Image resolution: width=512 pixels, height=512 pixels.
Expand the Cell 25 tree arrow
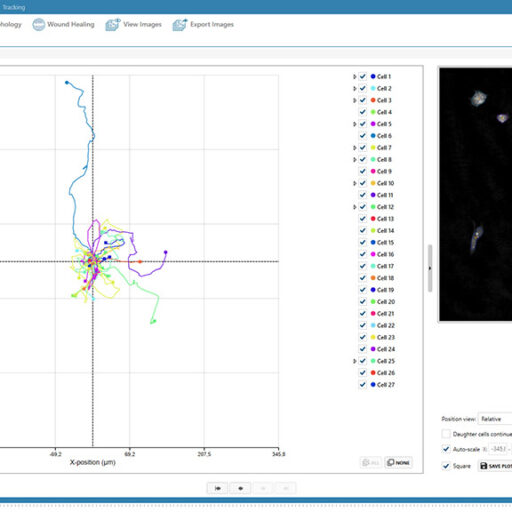pyautogui.click(x=354, y=361)
